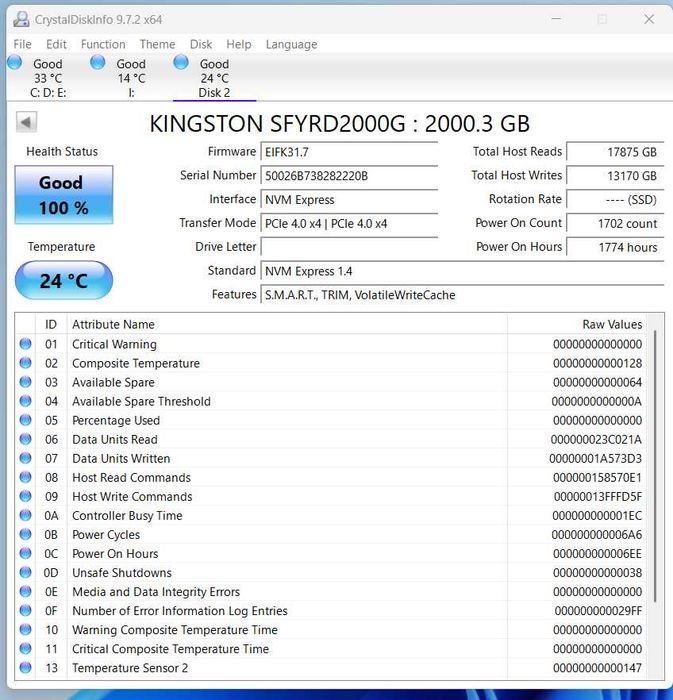Screen dimensions: 673x700
Task: Click status orb of Critical Composite Temperature Time
Action: [25, 648]
